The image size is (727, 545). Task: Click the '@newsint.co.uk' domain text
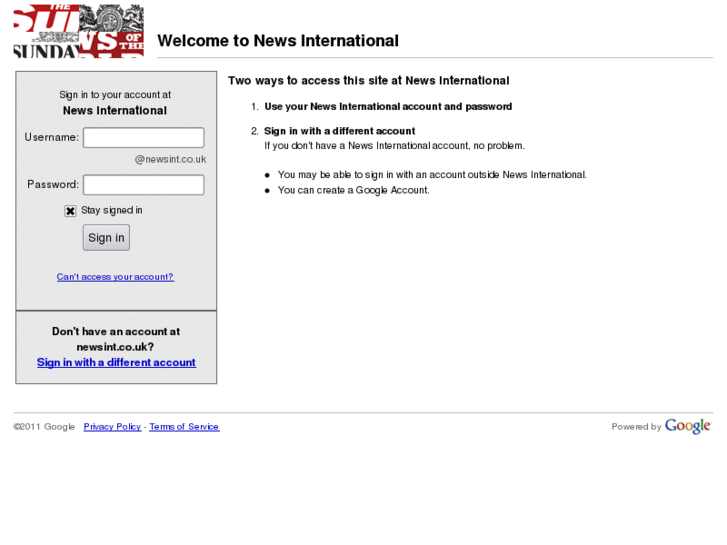tap(171, 159)
